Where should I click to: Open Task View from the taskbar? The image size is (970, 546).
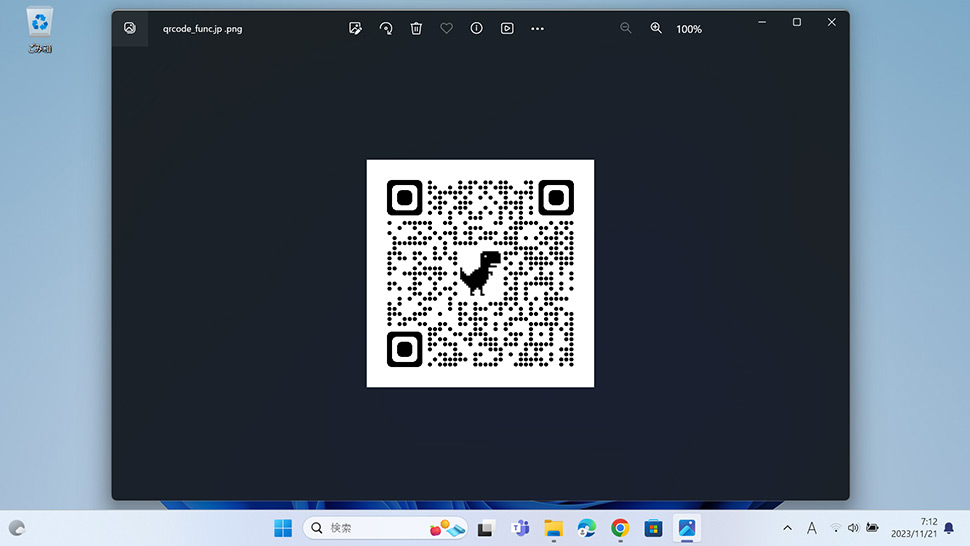(x=486, y=528)
